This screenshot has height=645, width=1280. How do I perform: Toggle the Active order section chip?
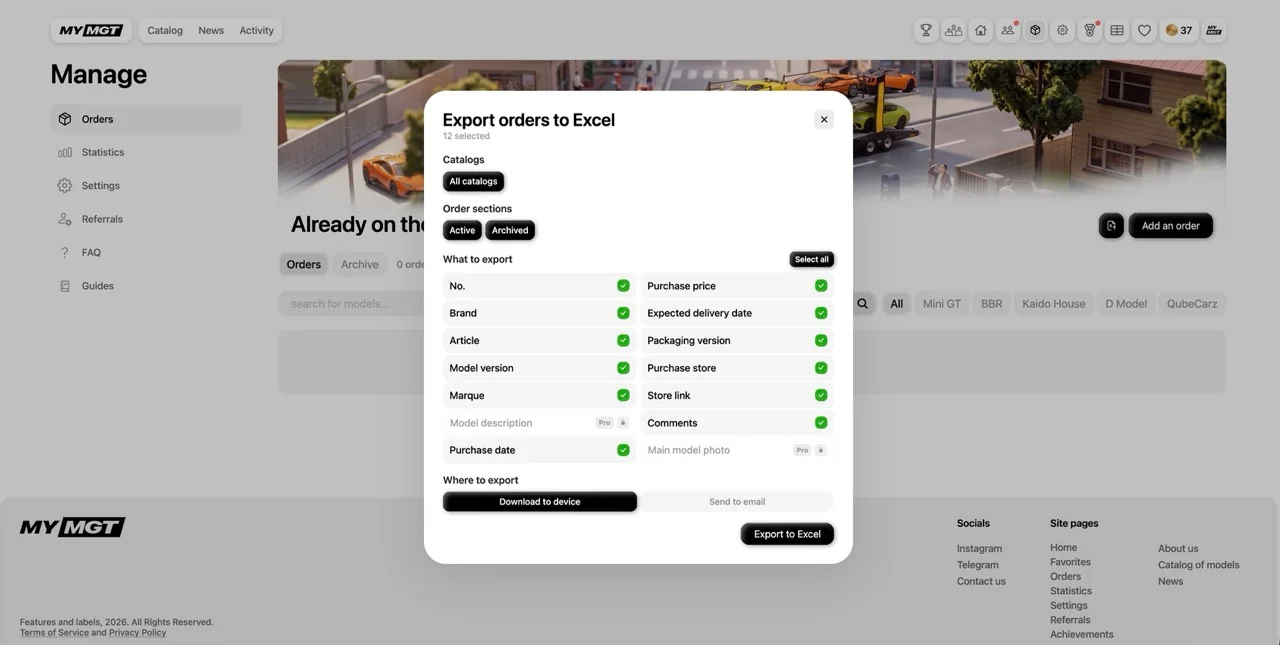click(x=462, y=230)
